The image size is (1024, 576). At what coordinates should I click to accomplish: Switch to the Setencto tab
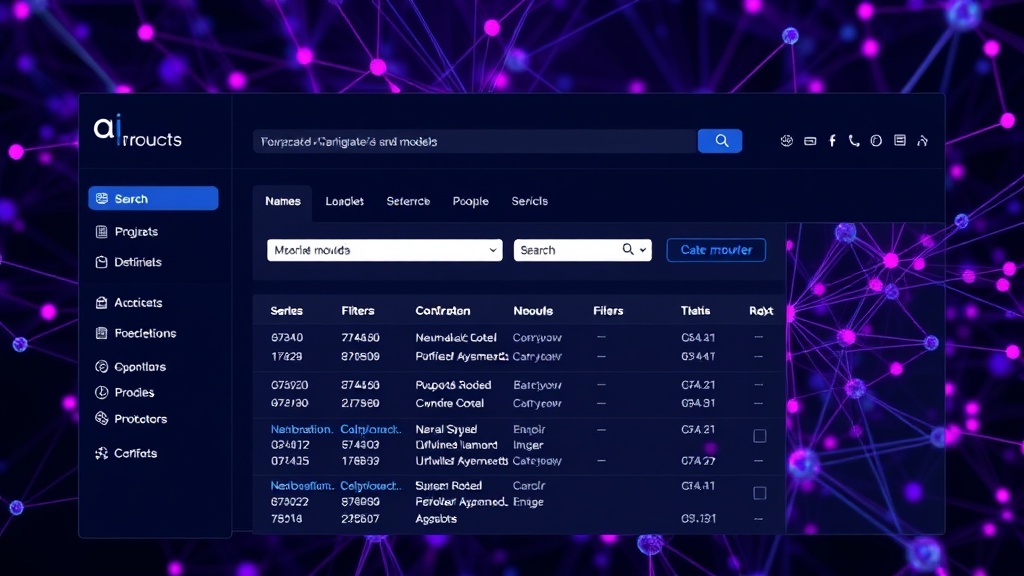(408, 201)
